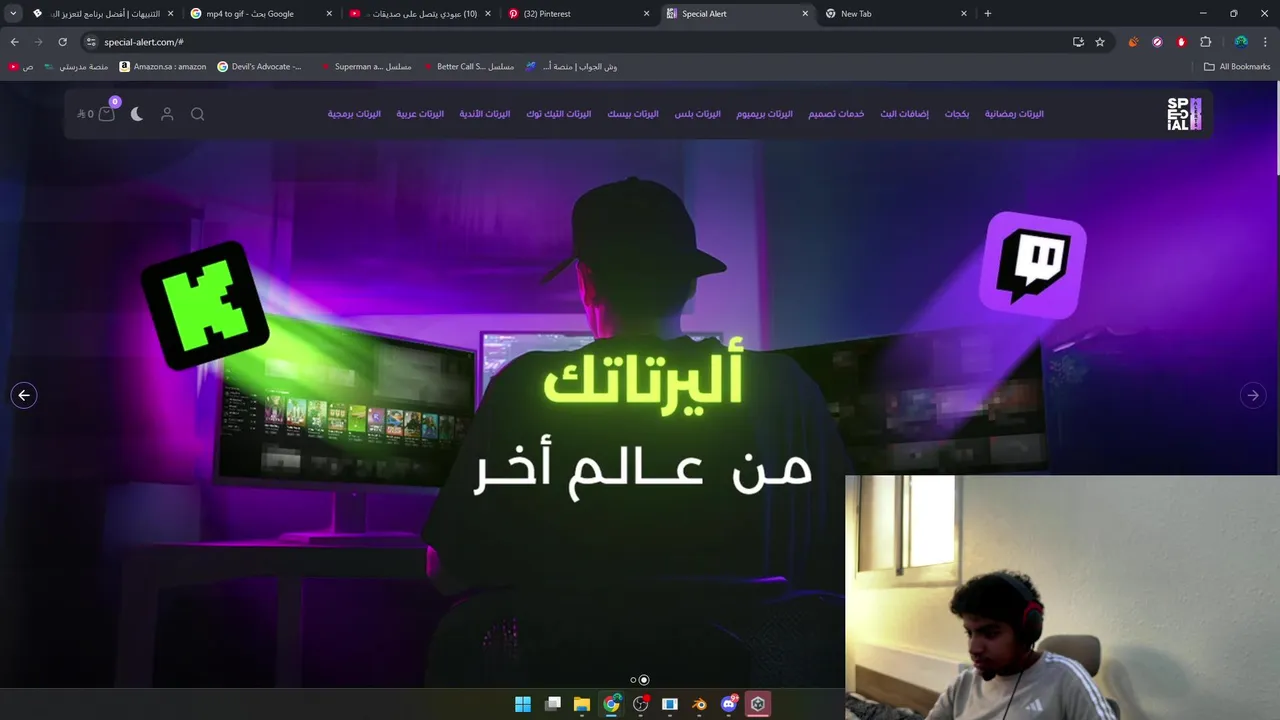Viewport: 1280px width, 720px height.
Task: Open Blender from taskbar
Action: [x=700, y=704]
